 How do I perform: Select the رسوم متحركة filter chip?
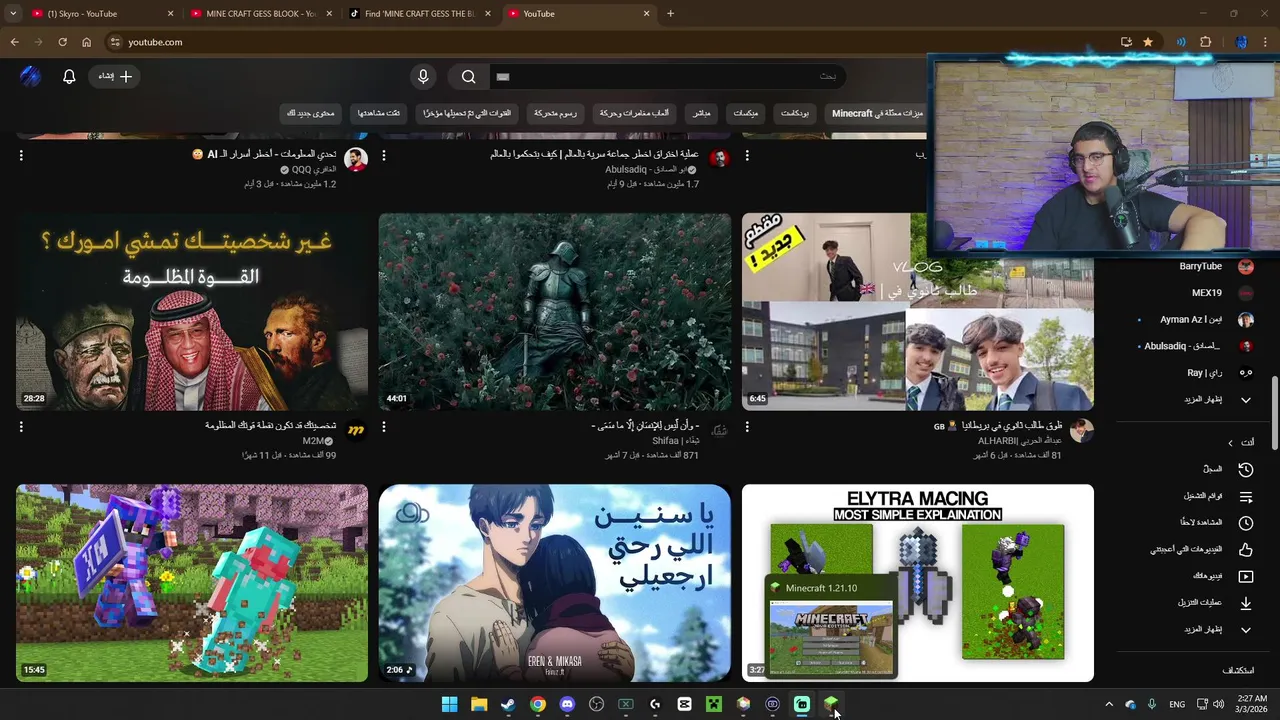(555, 113)
